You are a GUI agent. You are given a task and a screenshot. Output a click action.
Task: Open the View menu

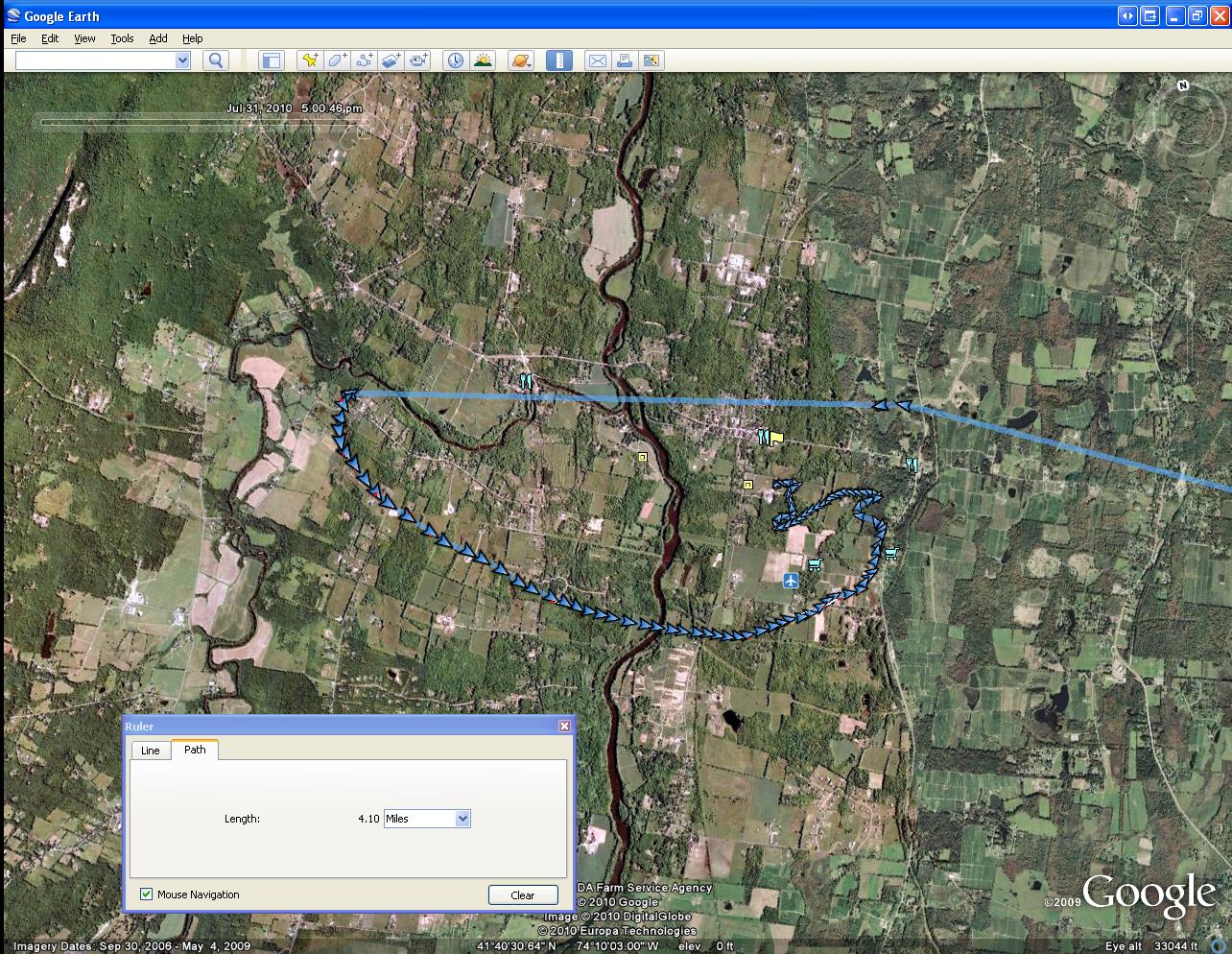pos(84,38)
